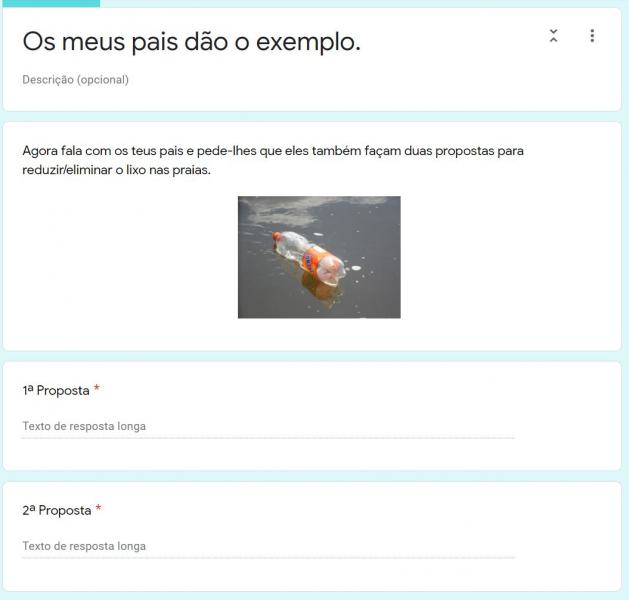Click the word 'propostas' in the instruction text
The width and height of the screenshot is (629, 600).
(x=465, y=152)
